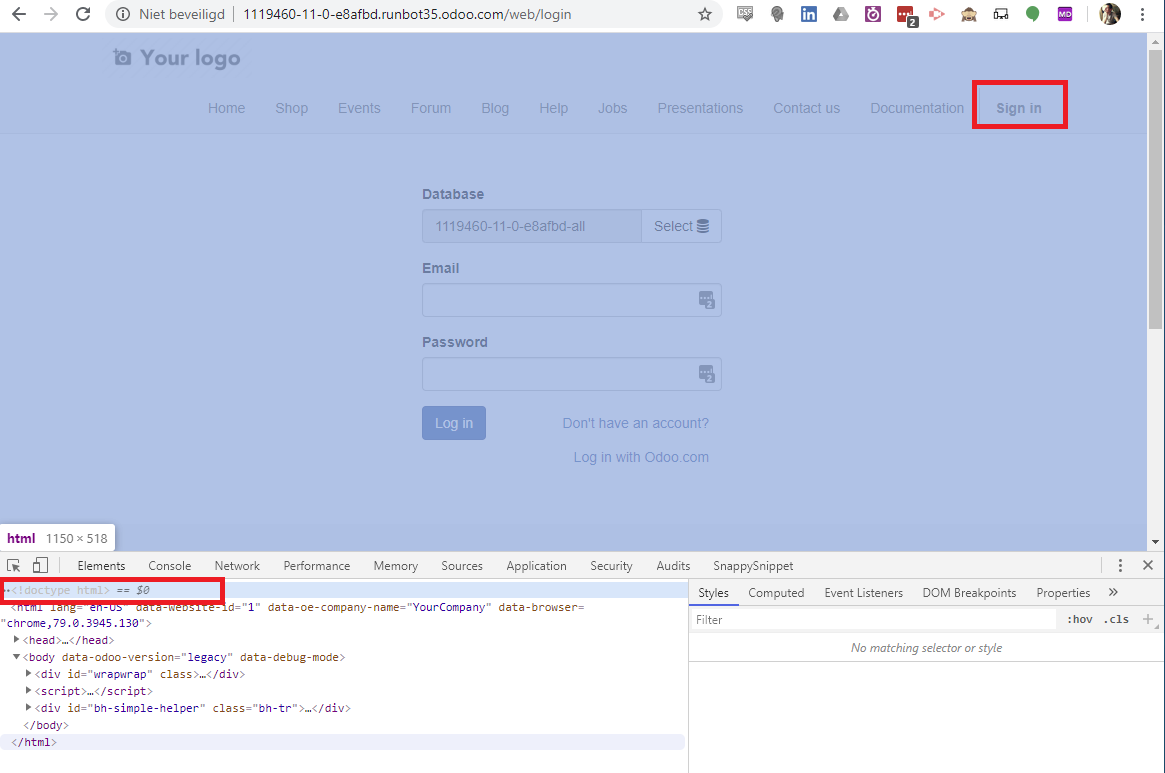Viewport: 1165px width, 773px height.
Task: Open the Console tab in DevTools
Action: click(x=169, y=566)
